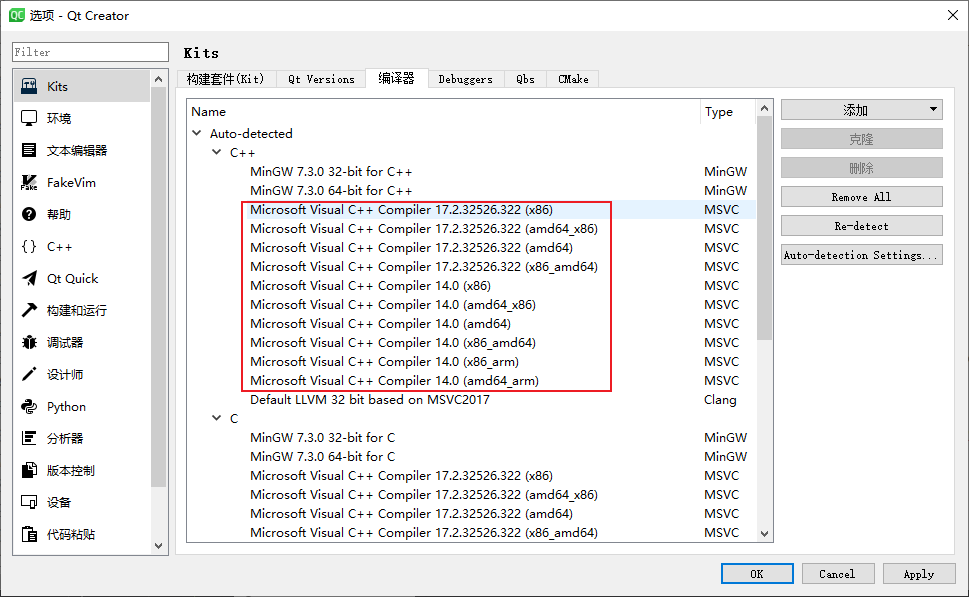Screen dimensions: 969x597
Task: Collapse the Auto-detected tree node
Action: pyautogui.click(x=197, y=133)
